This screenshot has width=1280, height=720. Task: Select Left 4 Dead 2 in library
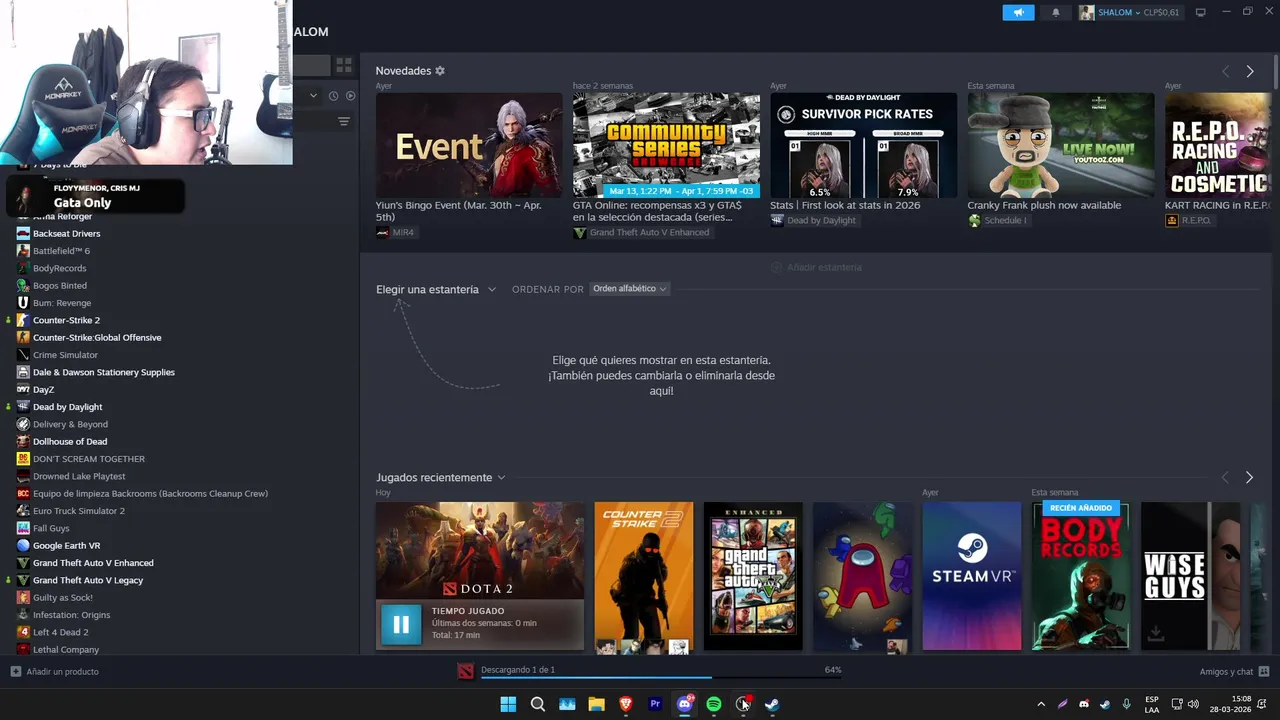point(60,632)
